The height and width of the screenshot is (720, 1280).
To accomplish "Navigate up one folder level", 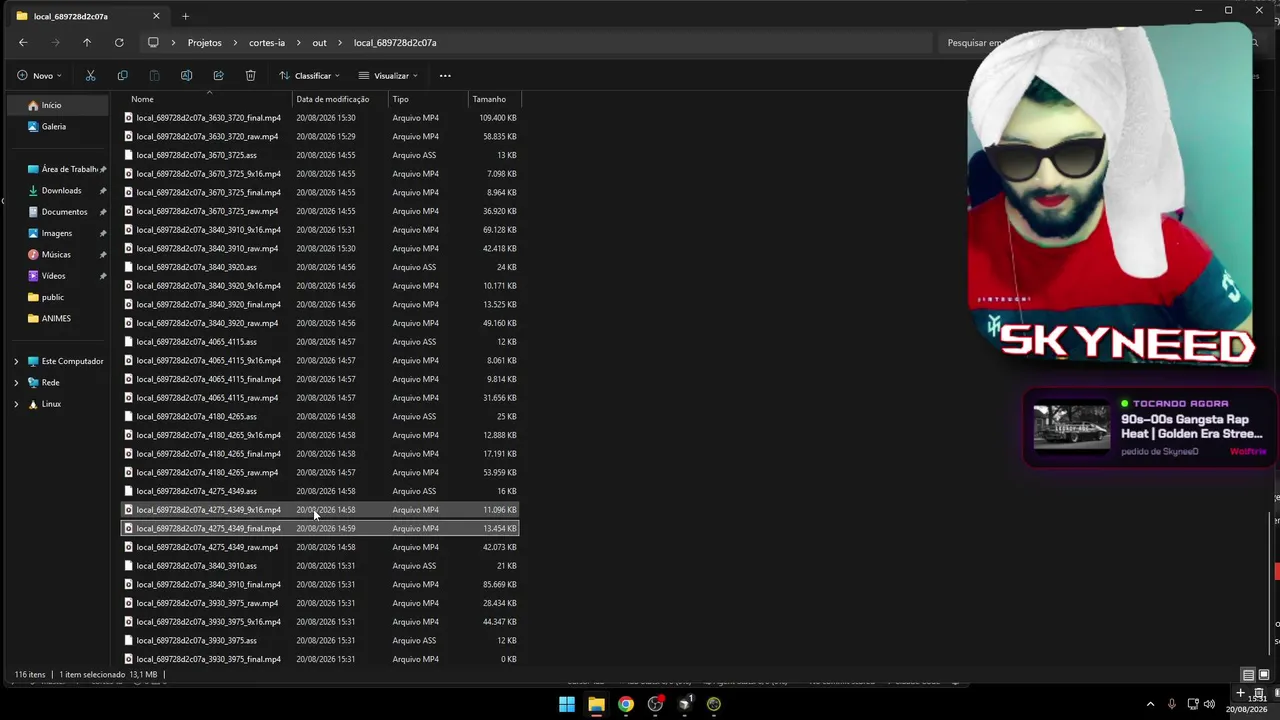I will point(87,43).
